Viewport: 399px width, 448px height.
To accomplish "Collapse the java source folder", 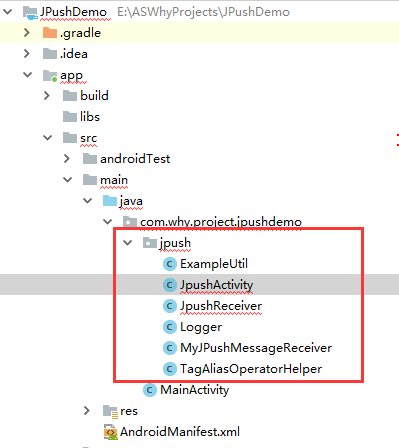I will [87, 201].
